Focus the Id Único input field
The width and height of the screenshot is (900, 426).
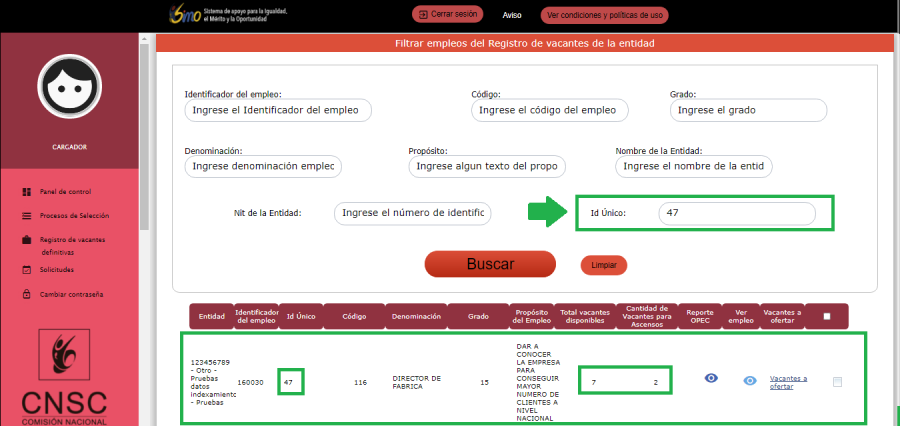(x=736, y=213)
